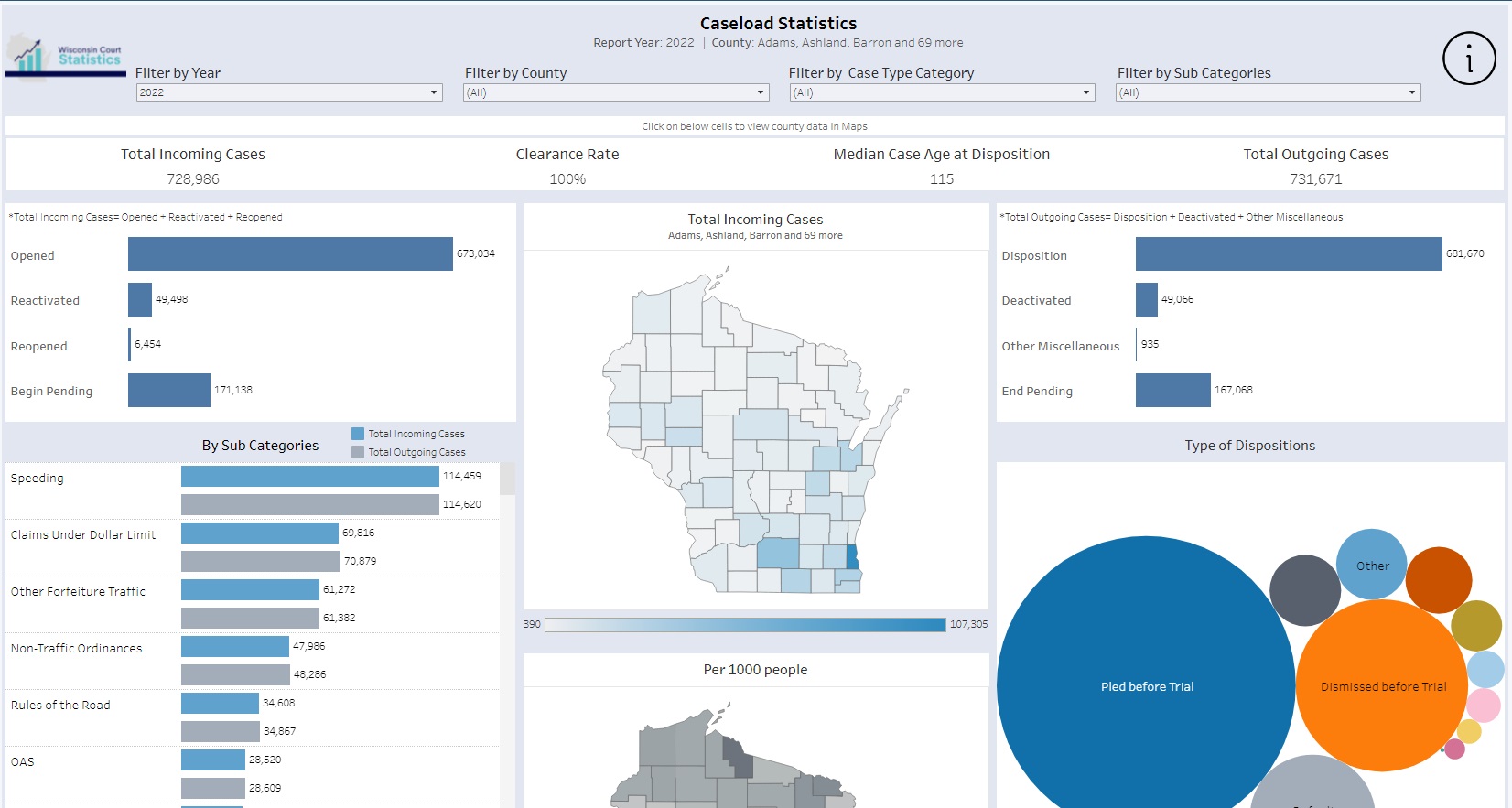This screenshot has width=1512, height=808.
Task: Click the Speeding incoming cases bar
Action: [309, 477]
